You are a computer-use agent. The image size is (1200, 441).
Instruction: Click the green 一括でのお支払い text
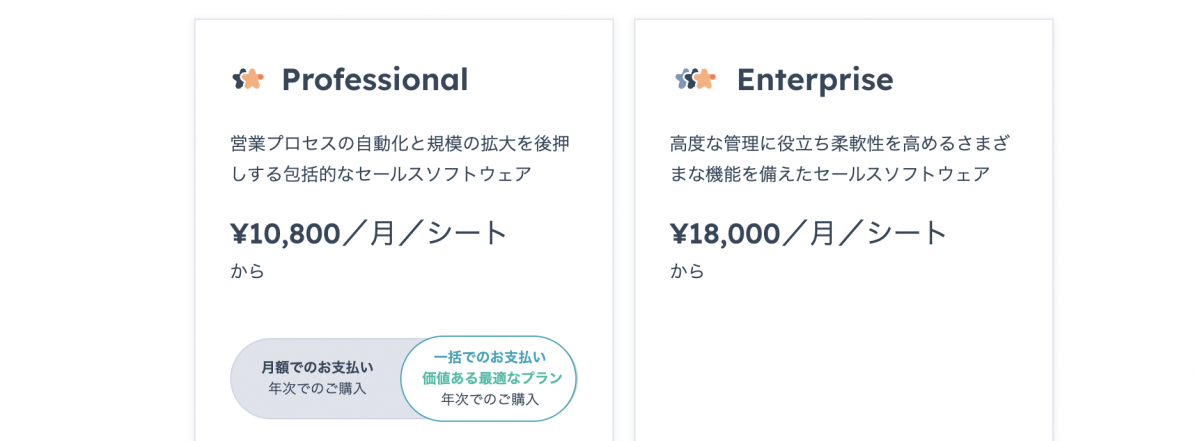490,357
